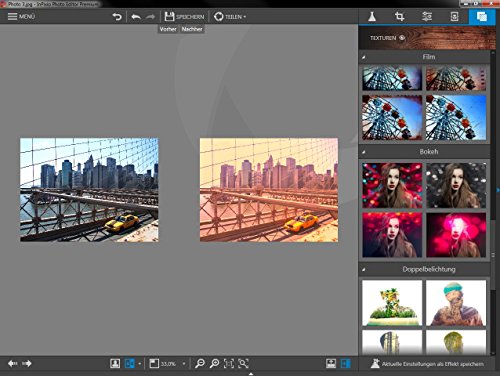Switch to single image view
Viewport: 500px width, 376px height.
pos(115,363)
